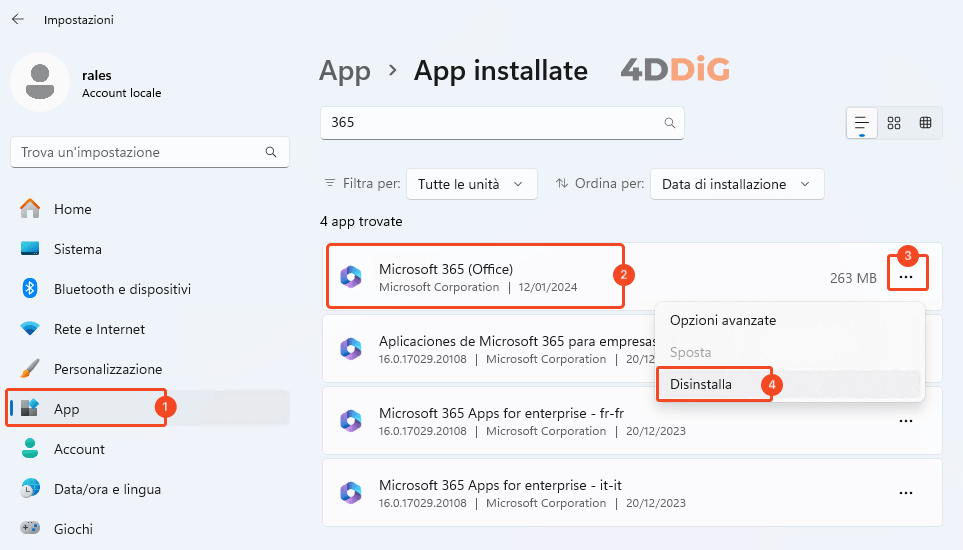Click the Bluetooth icon in sidebar
Screen dimensions: 963x550
tap(30, 289)
